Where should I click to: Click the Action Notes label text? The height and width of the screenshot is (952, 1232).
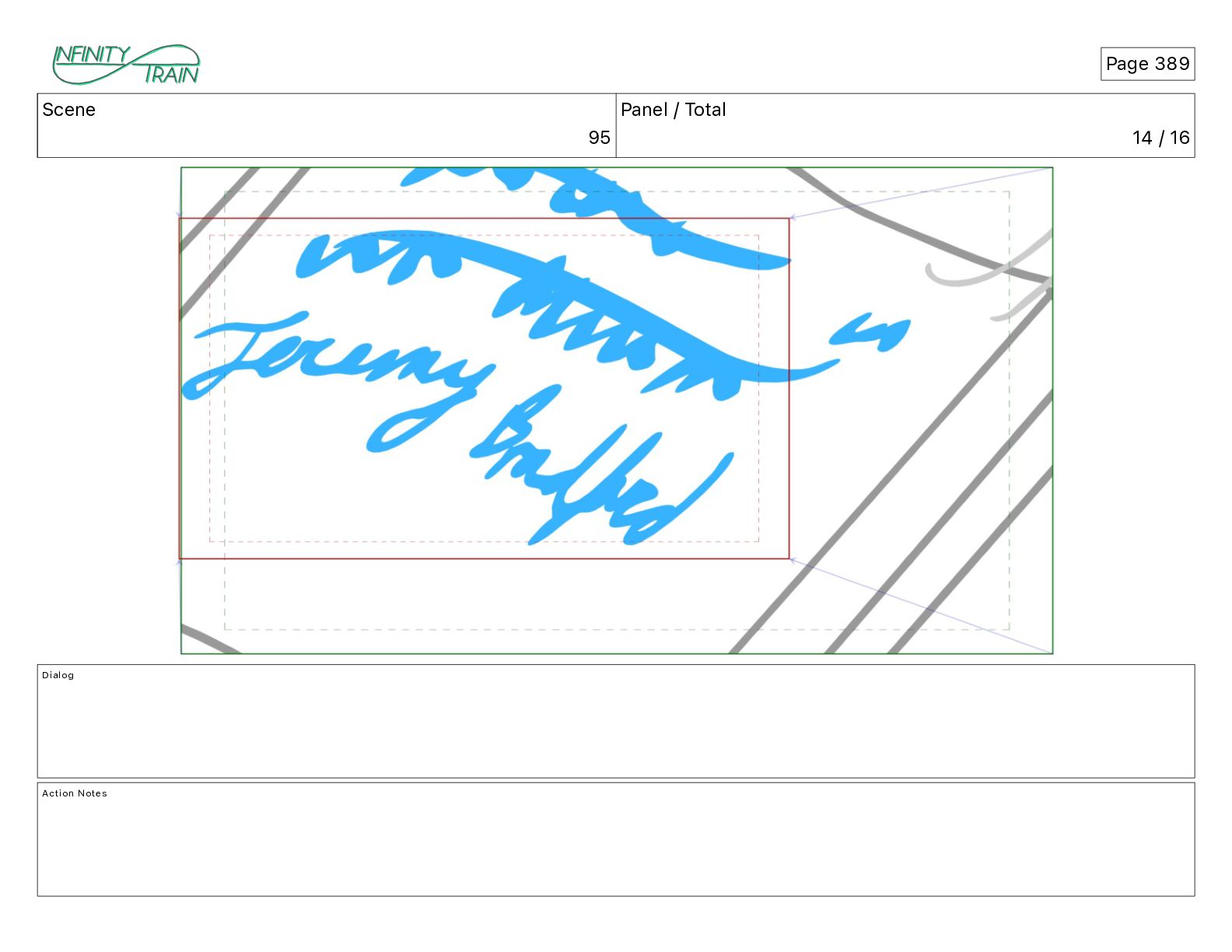75,793
